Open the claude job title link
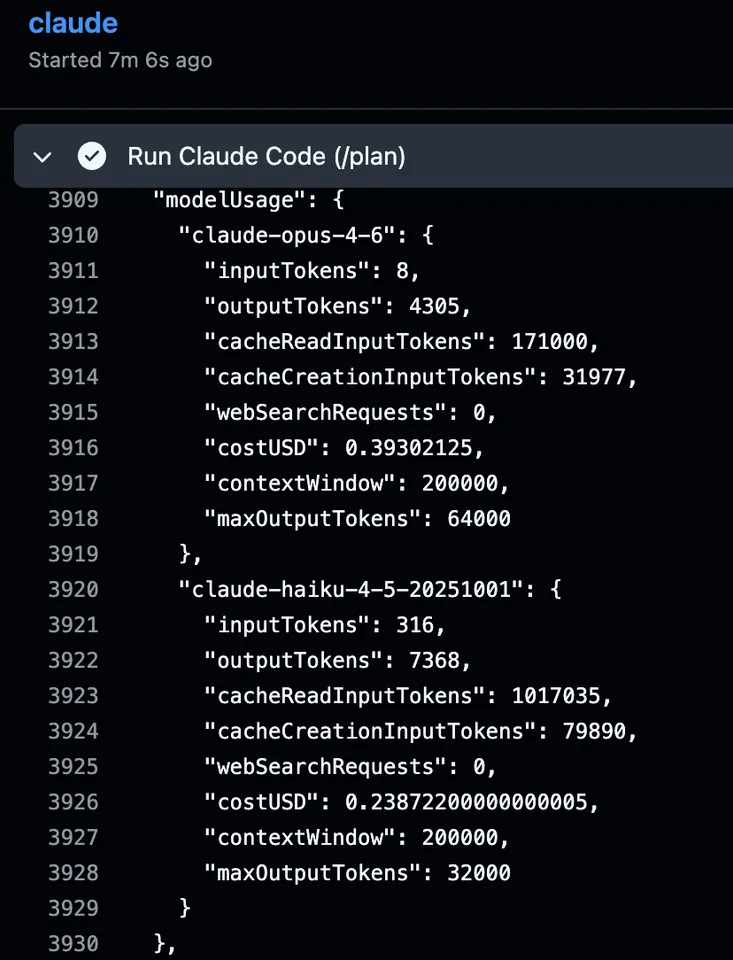 click(x=73, y=23)
